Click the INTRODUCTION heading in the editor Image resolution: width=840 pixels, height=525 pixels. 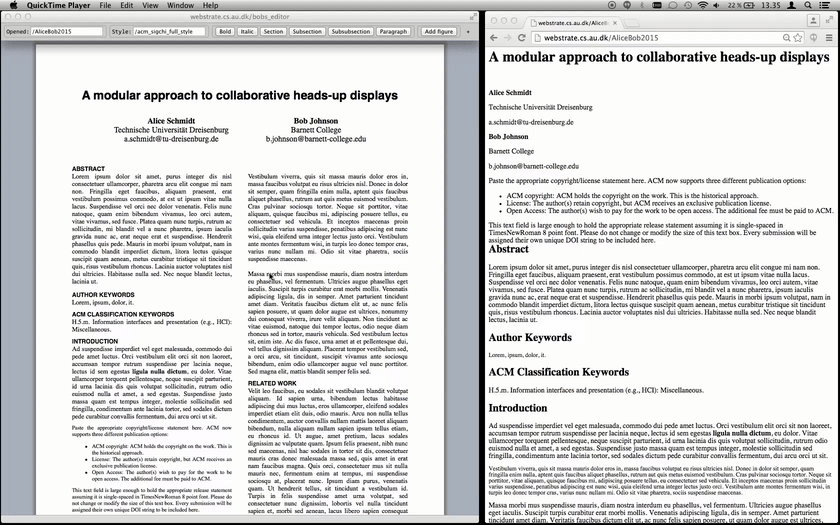click(x=95, y=341)
